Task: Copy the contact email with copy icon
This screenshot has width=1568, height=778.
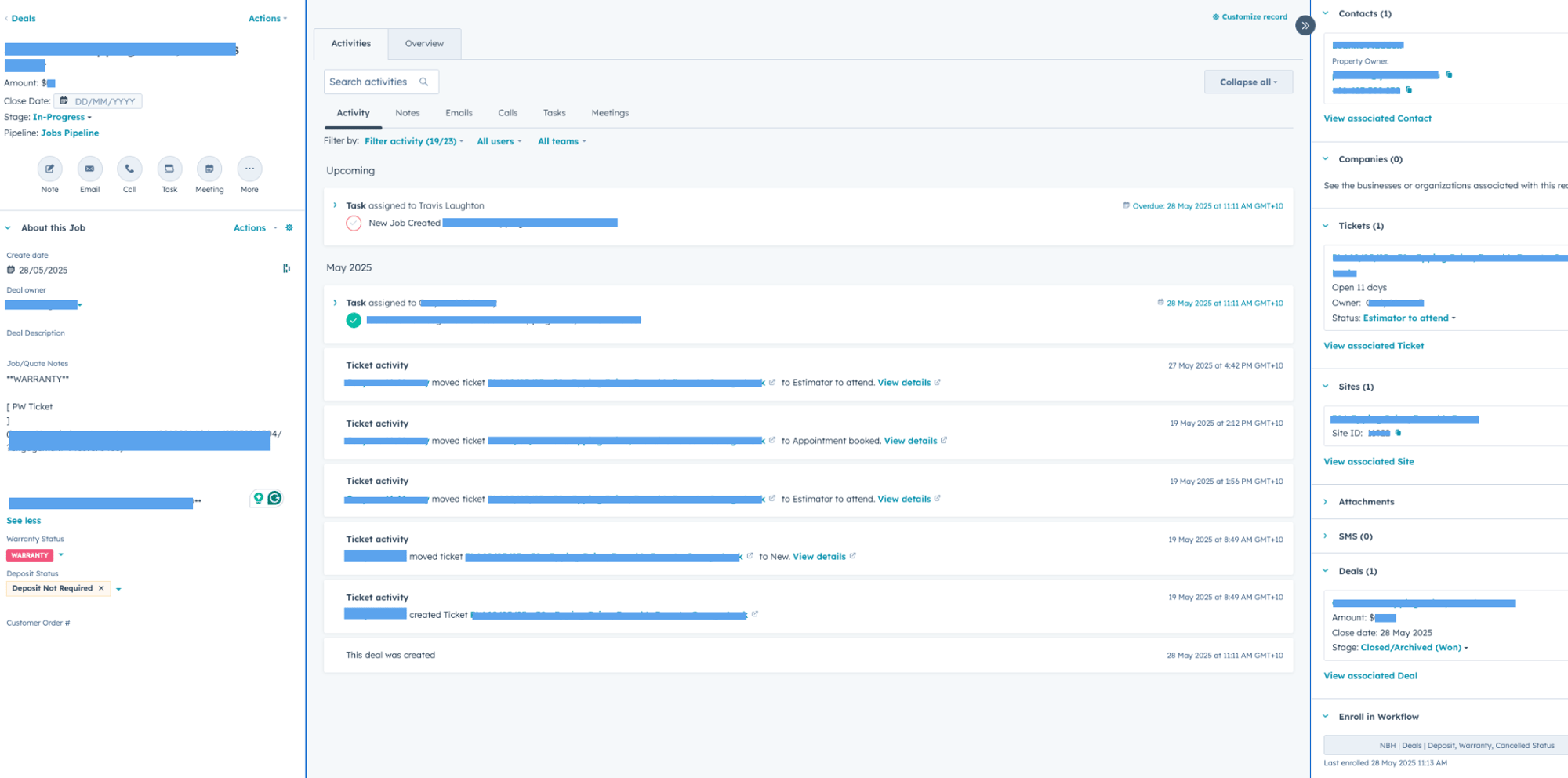Action: pos(1449,75)
